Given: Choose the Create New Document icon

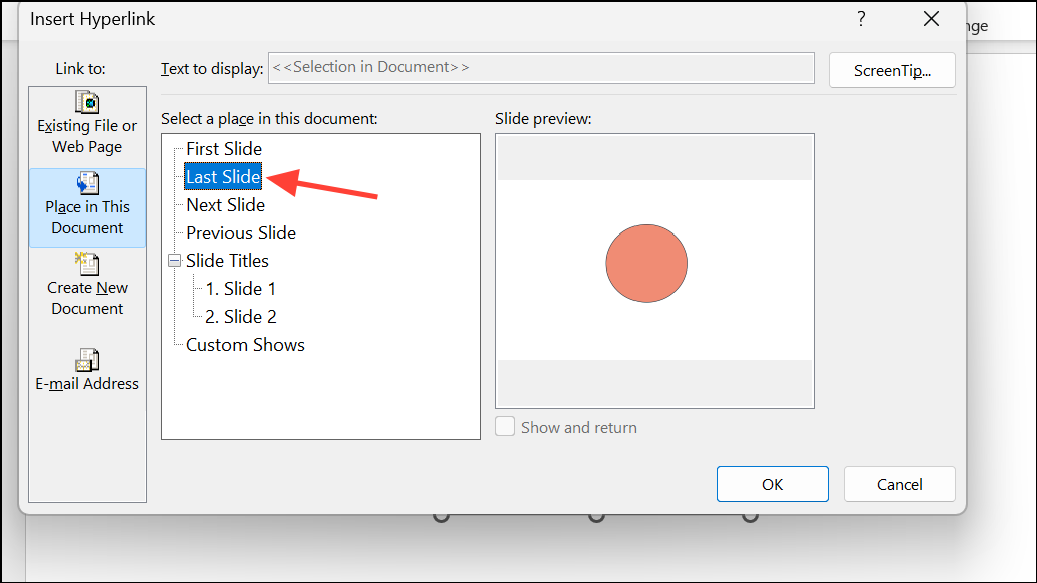Looking at the screenshot, I should [87, 264].
